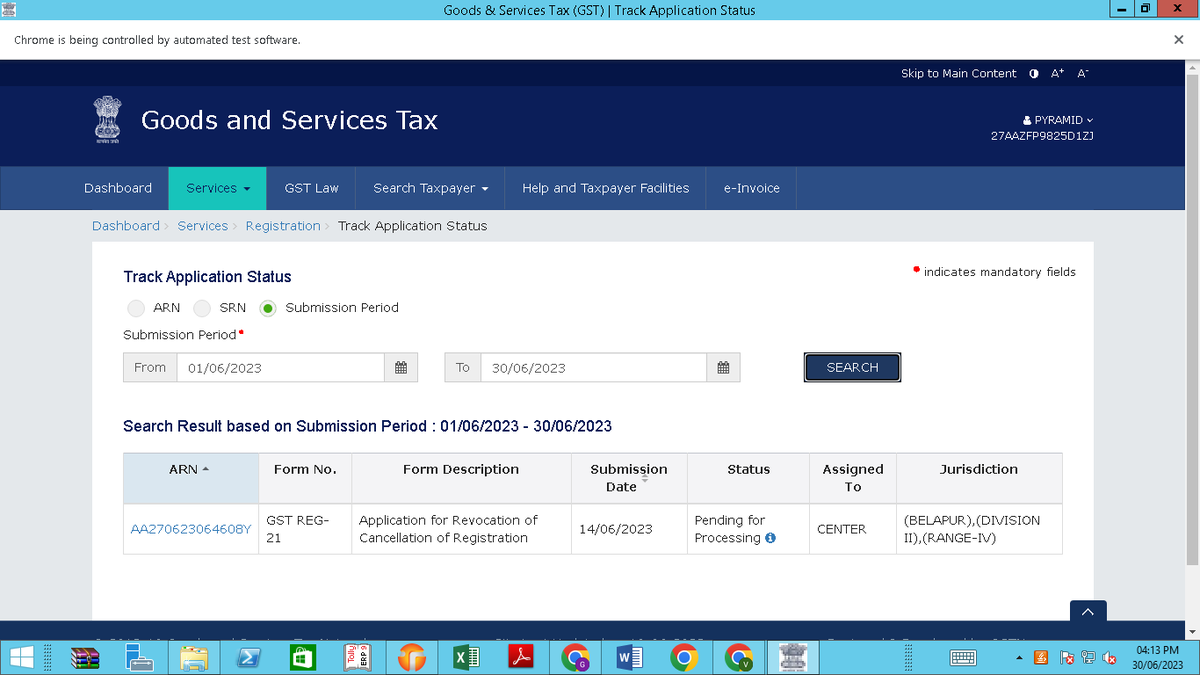1200x675 pixels.
Task: Sort results by Submission Date header
Action: click(x=629, y=478)
